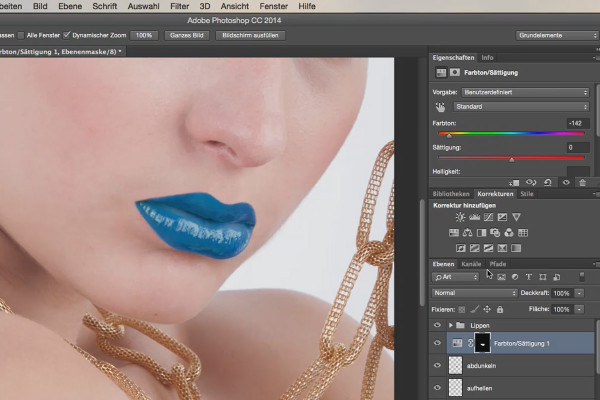The width and height of the screenshot is (600, 400).
Task: Clip adjustment to layer below
Action: click(514, 183)
